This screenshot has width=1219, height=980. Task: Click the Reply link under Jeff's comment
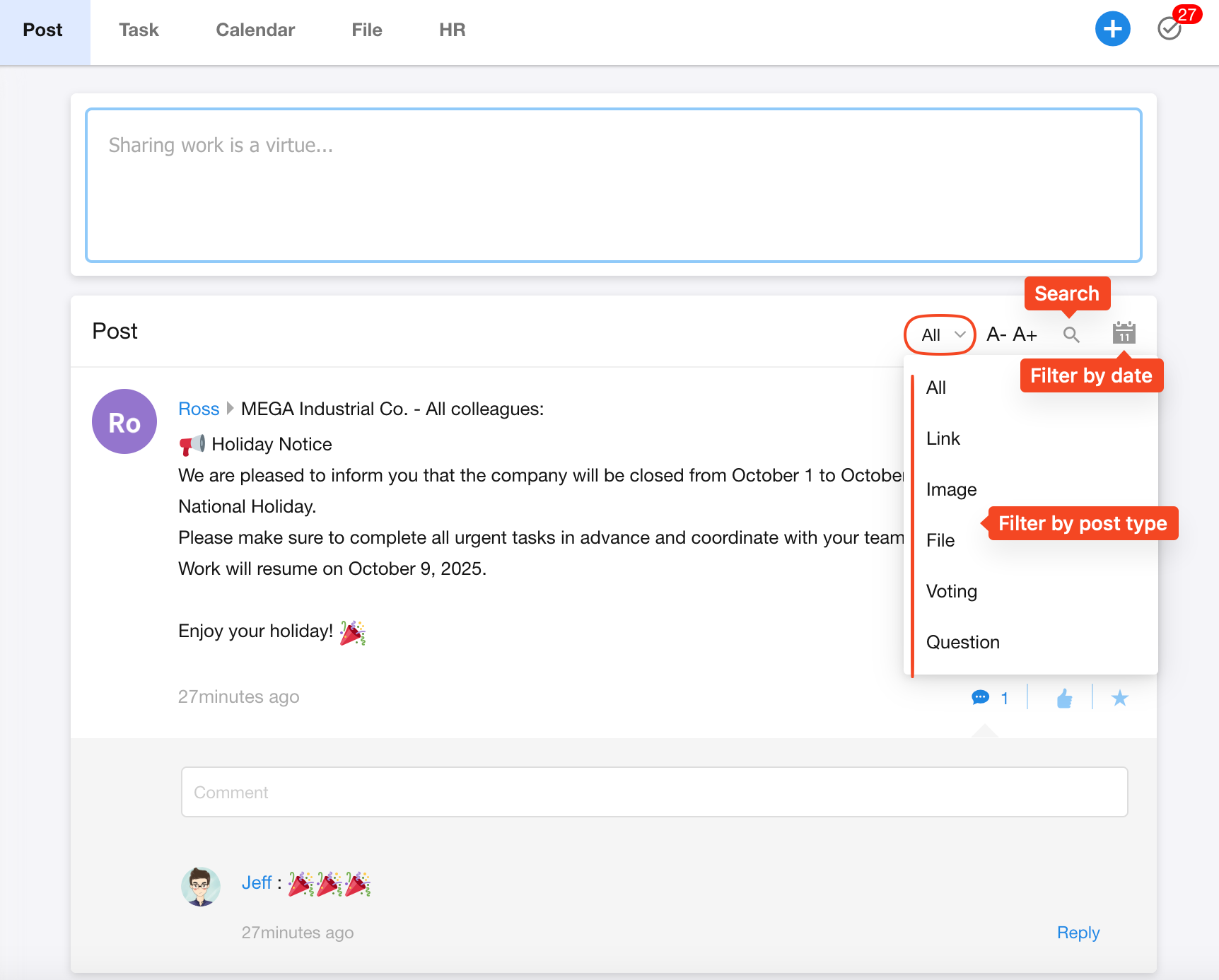pyautogui.click(x=1078, y=933)
